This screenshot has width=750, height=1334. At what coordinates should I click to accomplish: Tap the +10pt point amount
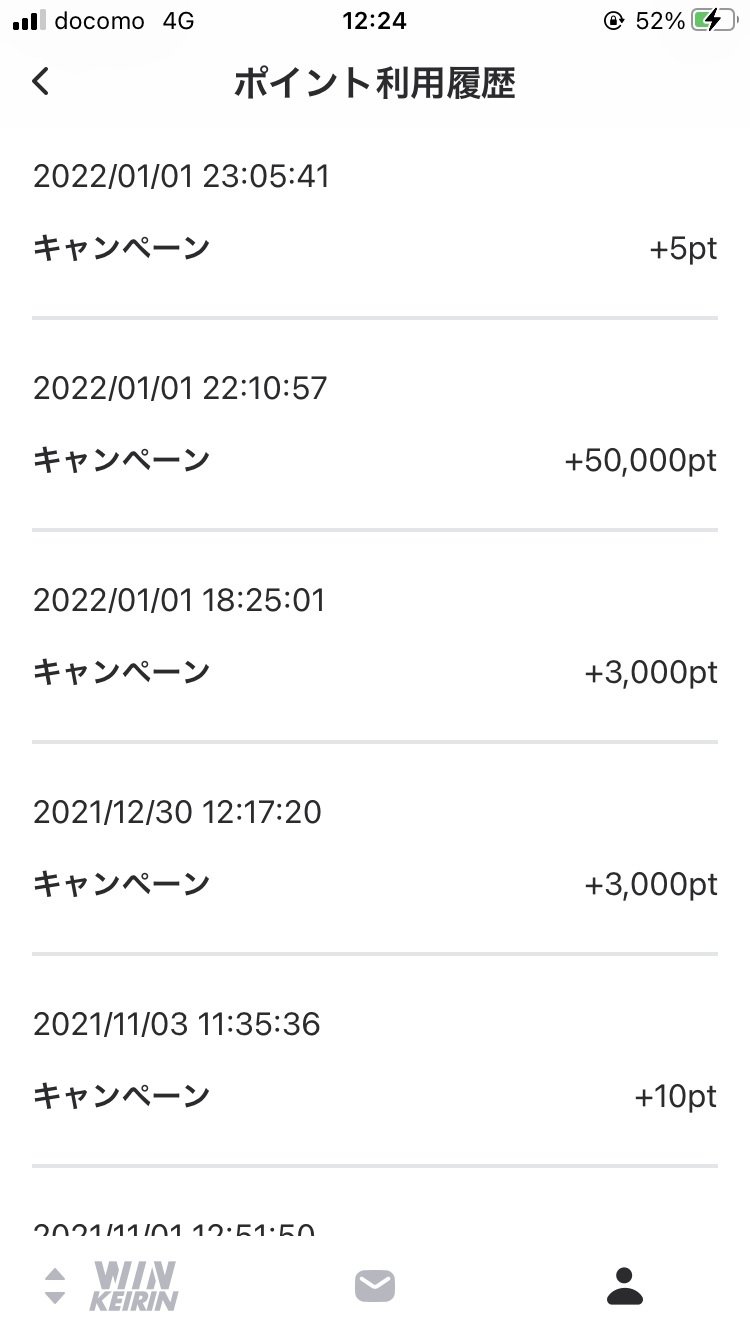pos(675,1097)
